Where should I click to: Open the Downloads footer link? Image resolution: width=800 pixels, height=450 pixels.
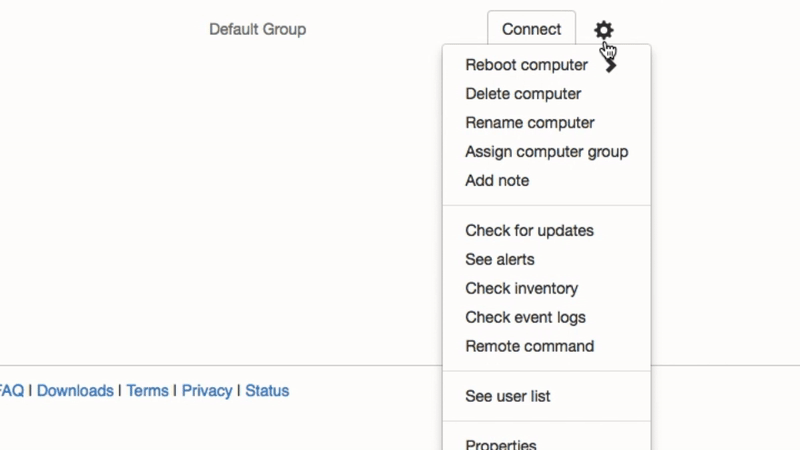coord(75,391)
